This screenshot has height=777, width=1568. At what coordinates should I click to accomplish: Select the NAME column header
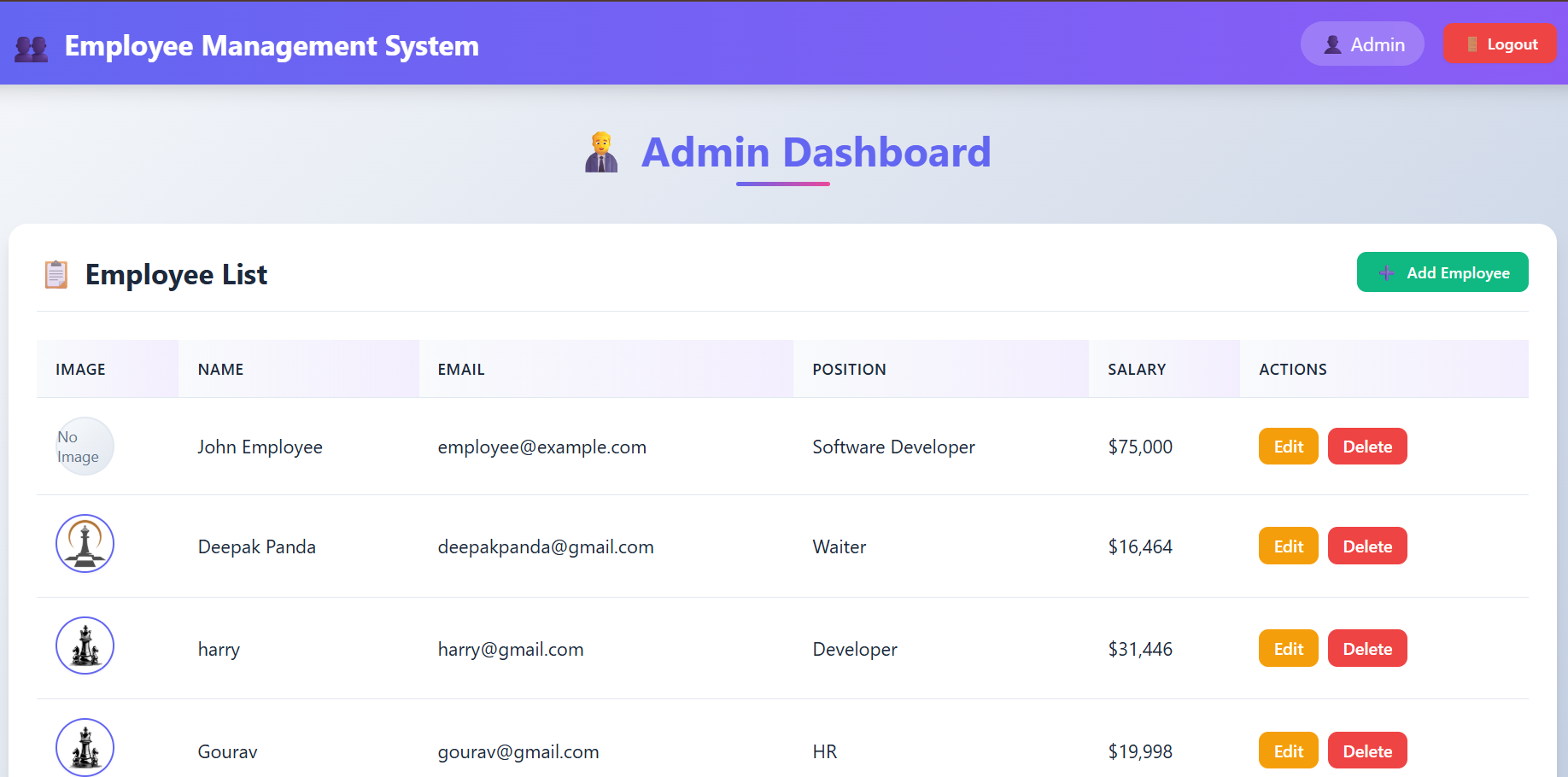coord(220,369)
